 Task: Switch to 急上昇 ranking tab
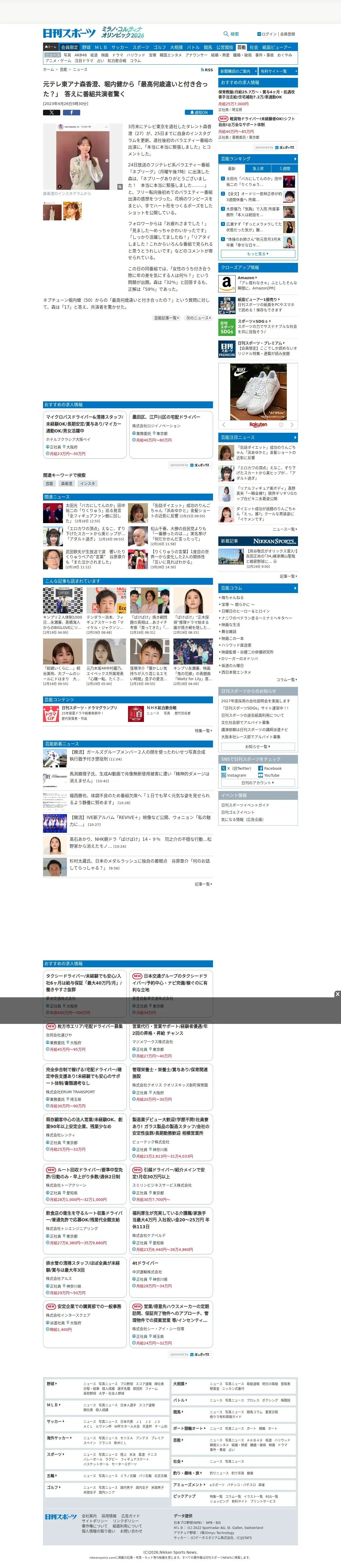coord(258,169)
